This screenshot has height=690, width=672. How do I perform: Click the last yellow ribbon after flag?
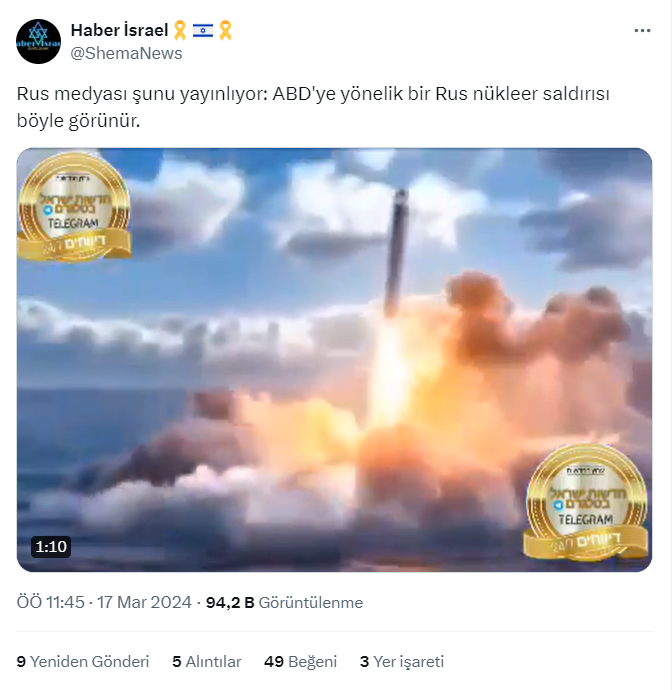(225, 30)
